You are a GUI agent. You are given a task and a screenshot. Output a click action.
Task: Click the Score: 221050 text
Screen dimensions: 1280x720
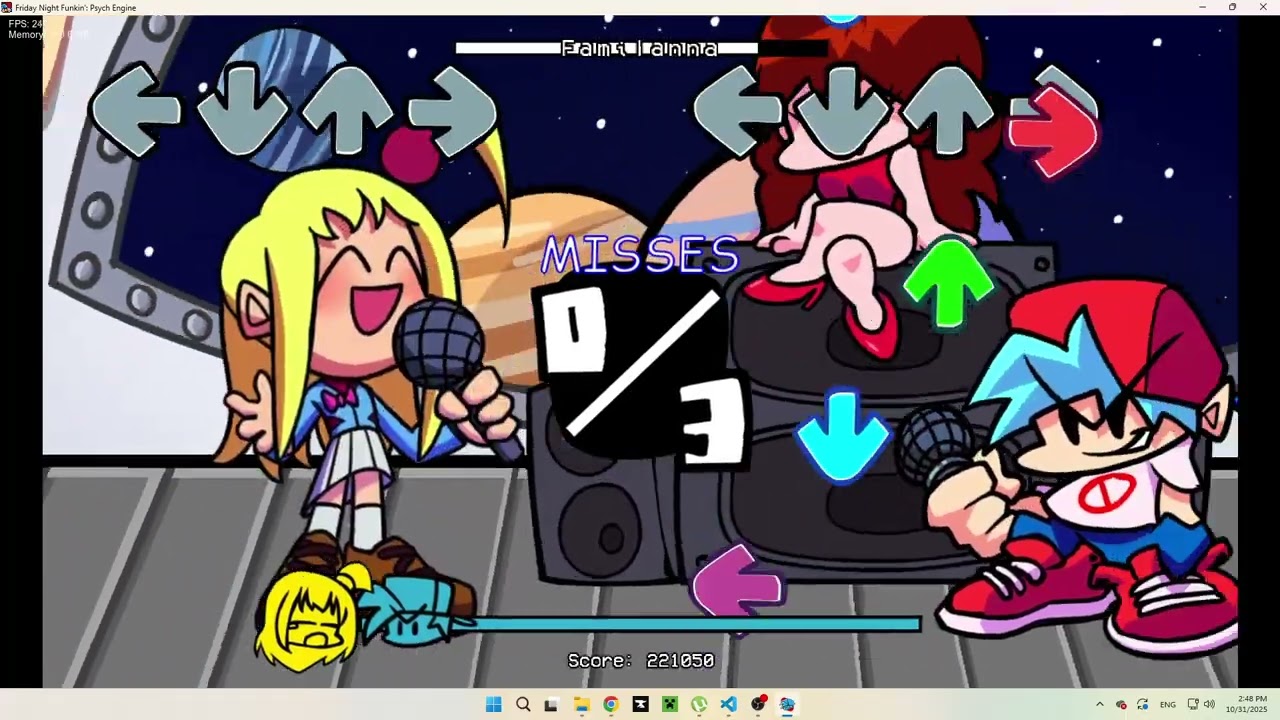[x=641, y=660]
